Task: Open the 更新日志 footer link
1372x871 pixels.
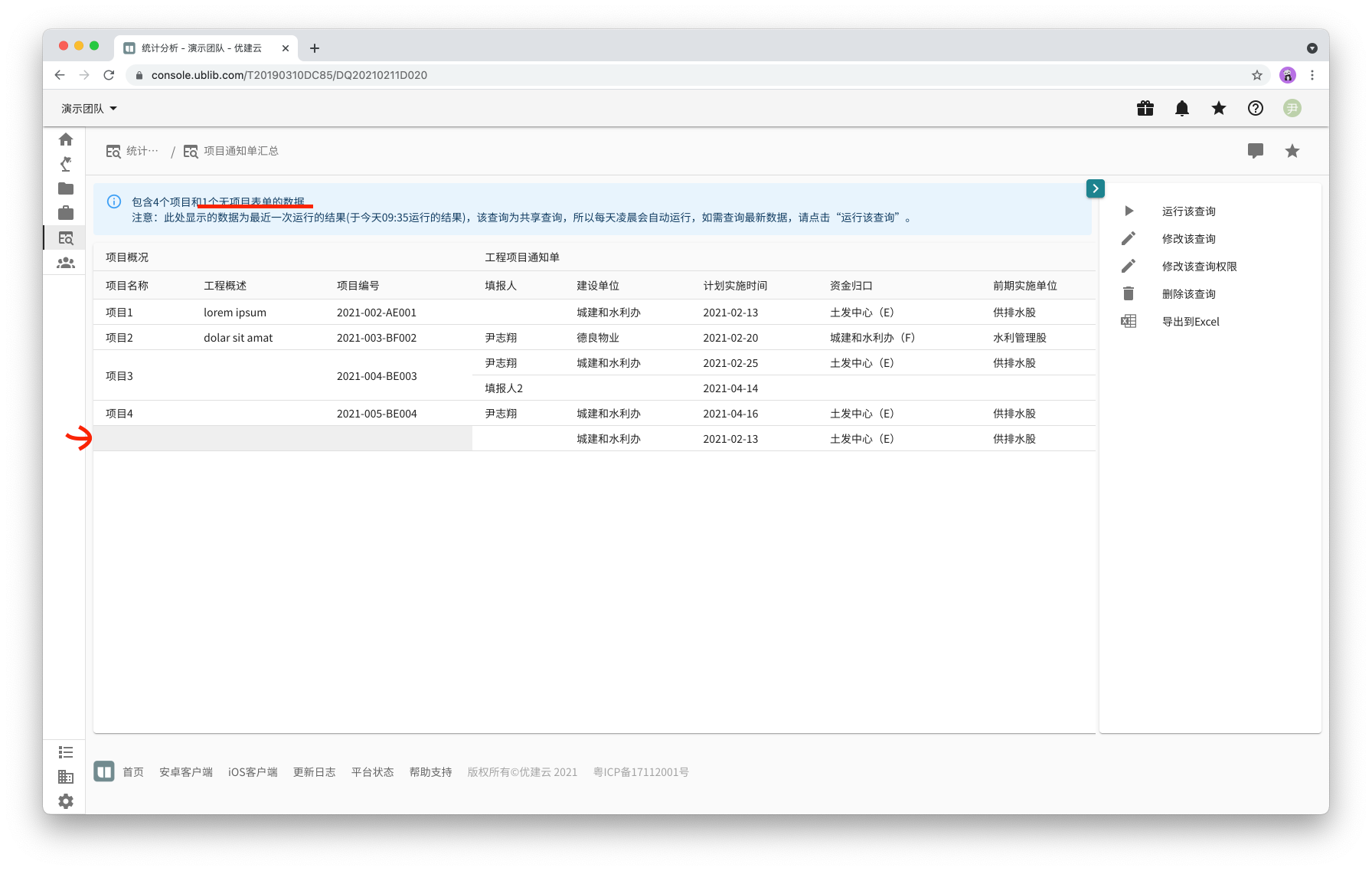Action: [x=314, y=772]
